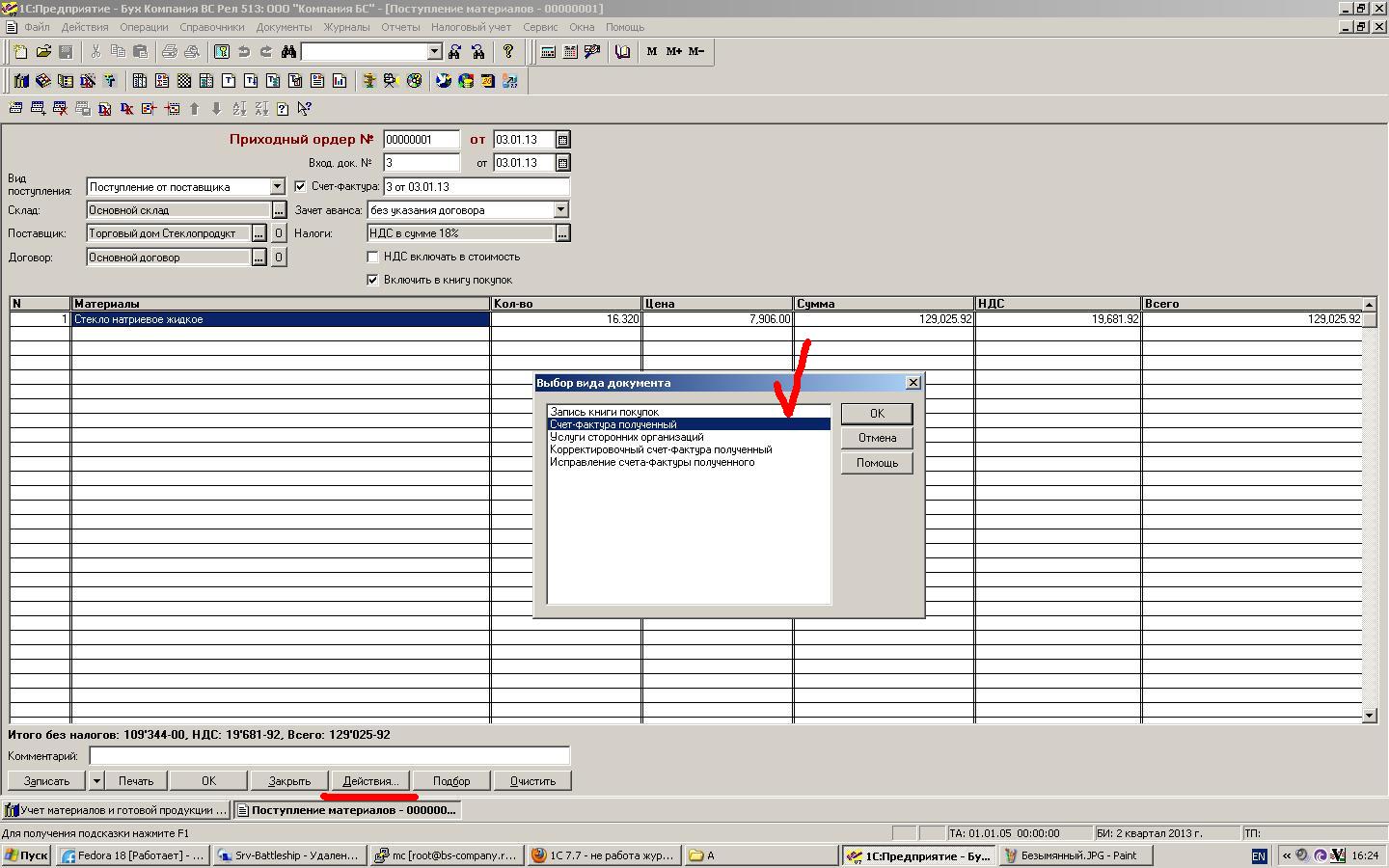Screen dimensions: 1389x868
Task: Open the calculator tool icon
Action: click(x=548, y=52)
